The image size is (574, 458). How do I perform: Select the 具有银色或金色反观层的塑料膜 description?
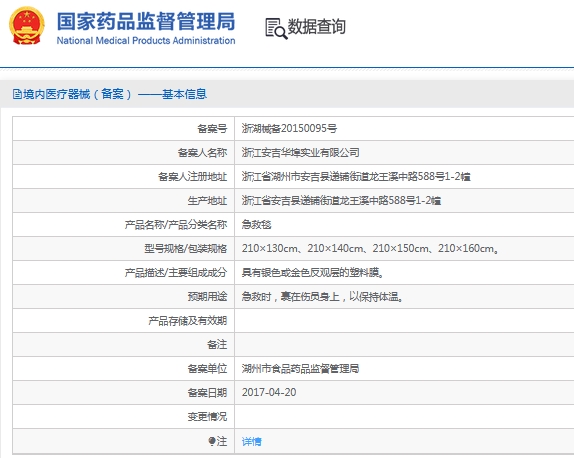[312, 273]
